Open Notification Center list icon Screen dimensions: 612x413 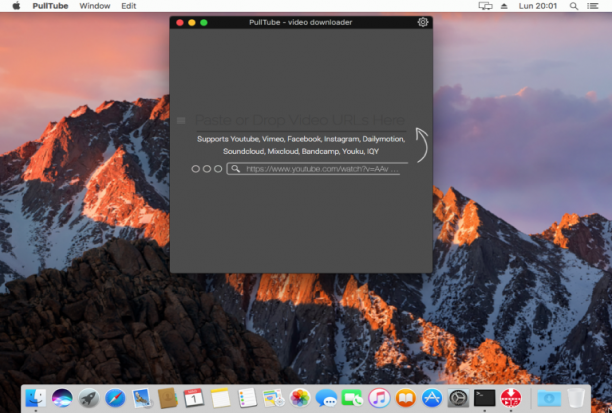pyautogui.click(x=592, y=6)
